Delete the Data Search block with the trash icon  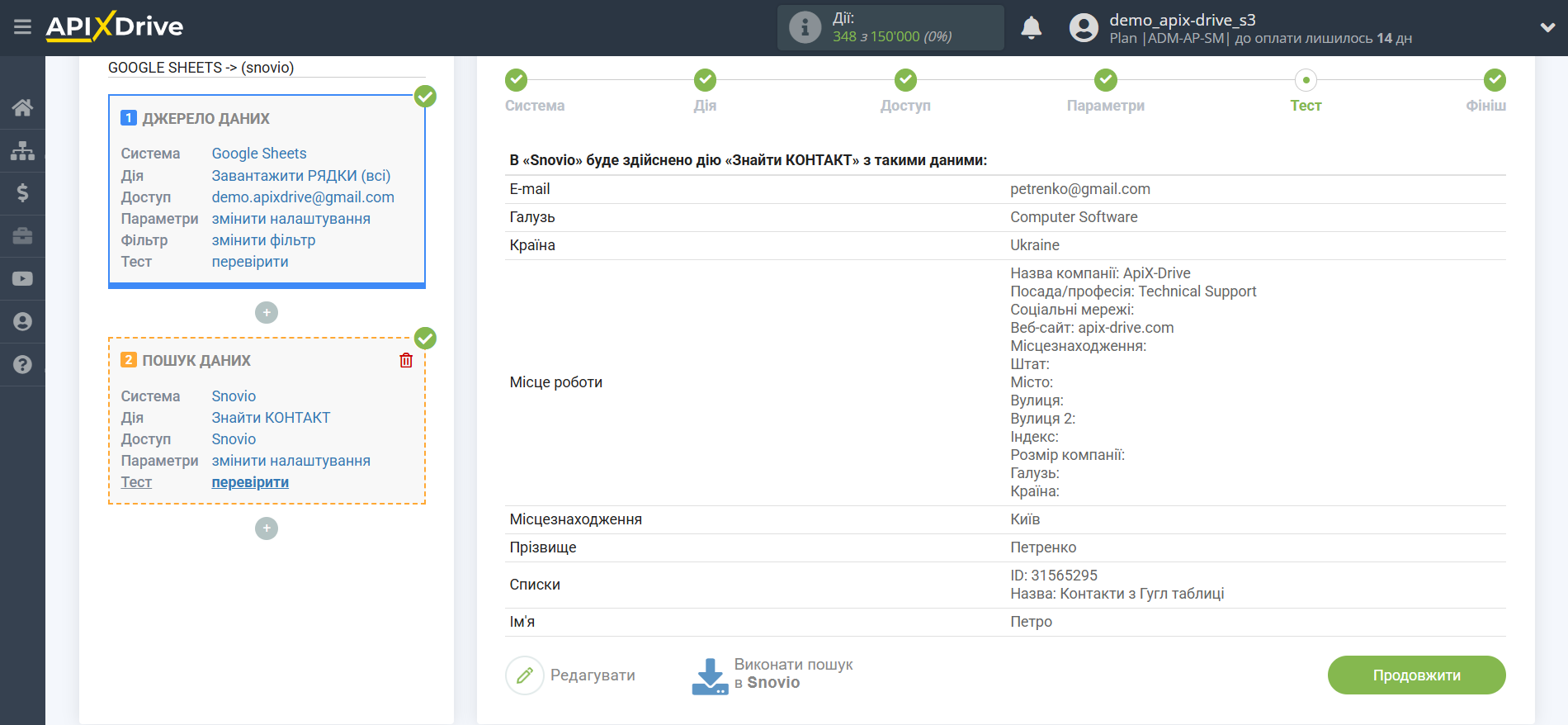click(x=406, y=360)
